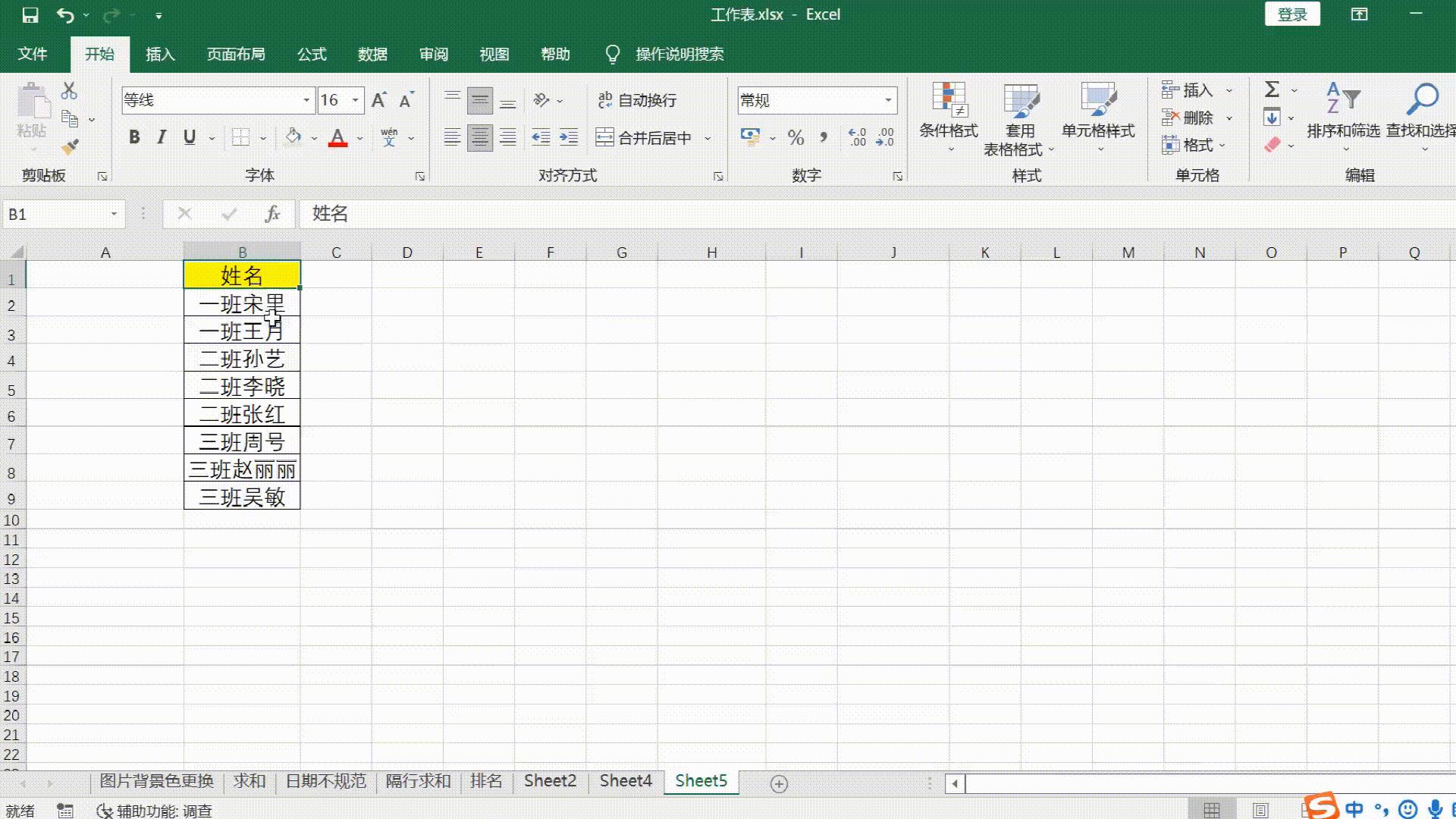This screenshot has height=819, width=1456.
Task: Click the Name Box showing B1
Action: [x=53, y=215]
